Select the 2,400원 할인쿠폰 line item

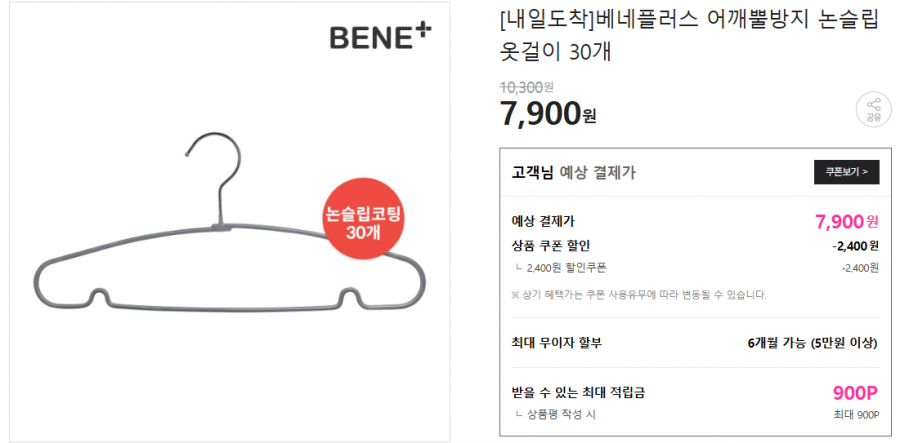click(565, 268)
